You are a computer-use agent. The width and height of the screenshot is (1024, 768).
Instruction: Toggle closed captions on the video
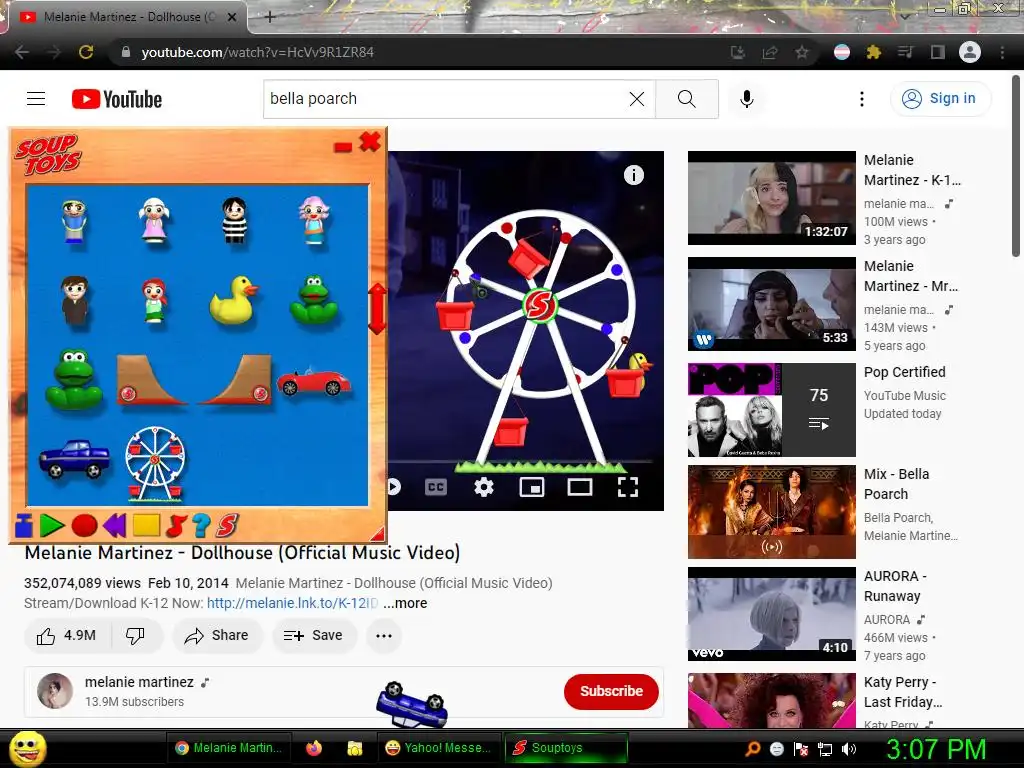tap(436, 487)
